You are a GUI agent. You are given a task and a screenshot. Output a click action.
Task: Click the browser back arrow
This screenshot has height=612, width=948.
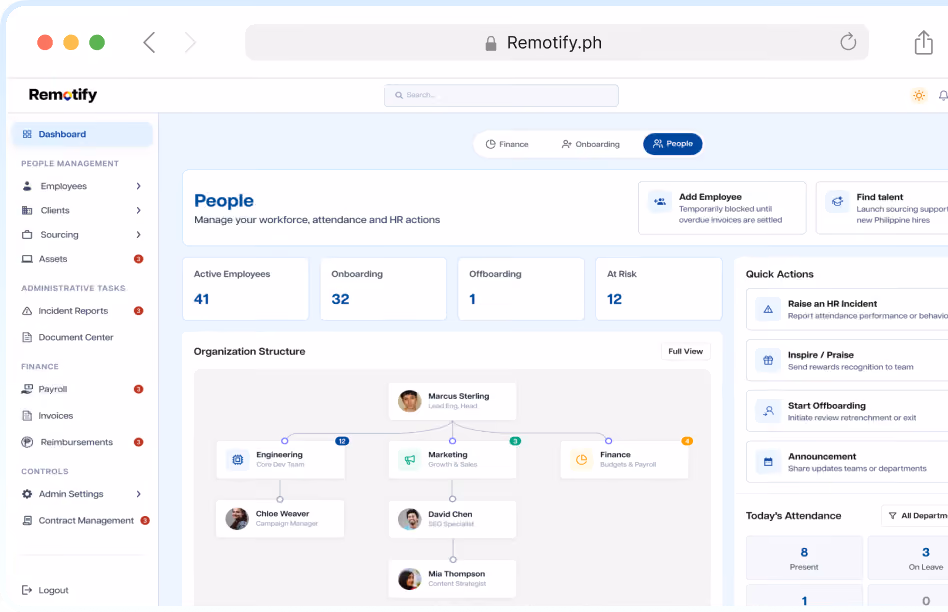(x=149, y=42)
